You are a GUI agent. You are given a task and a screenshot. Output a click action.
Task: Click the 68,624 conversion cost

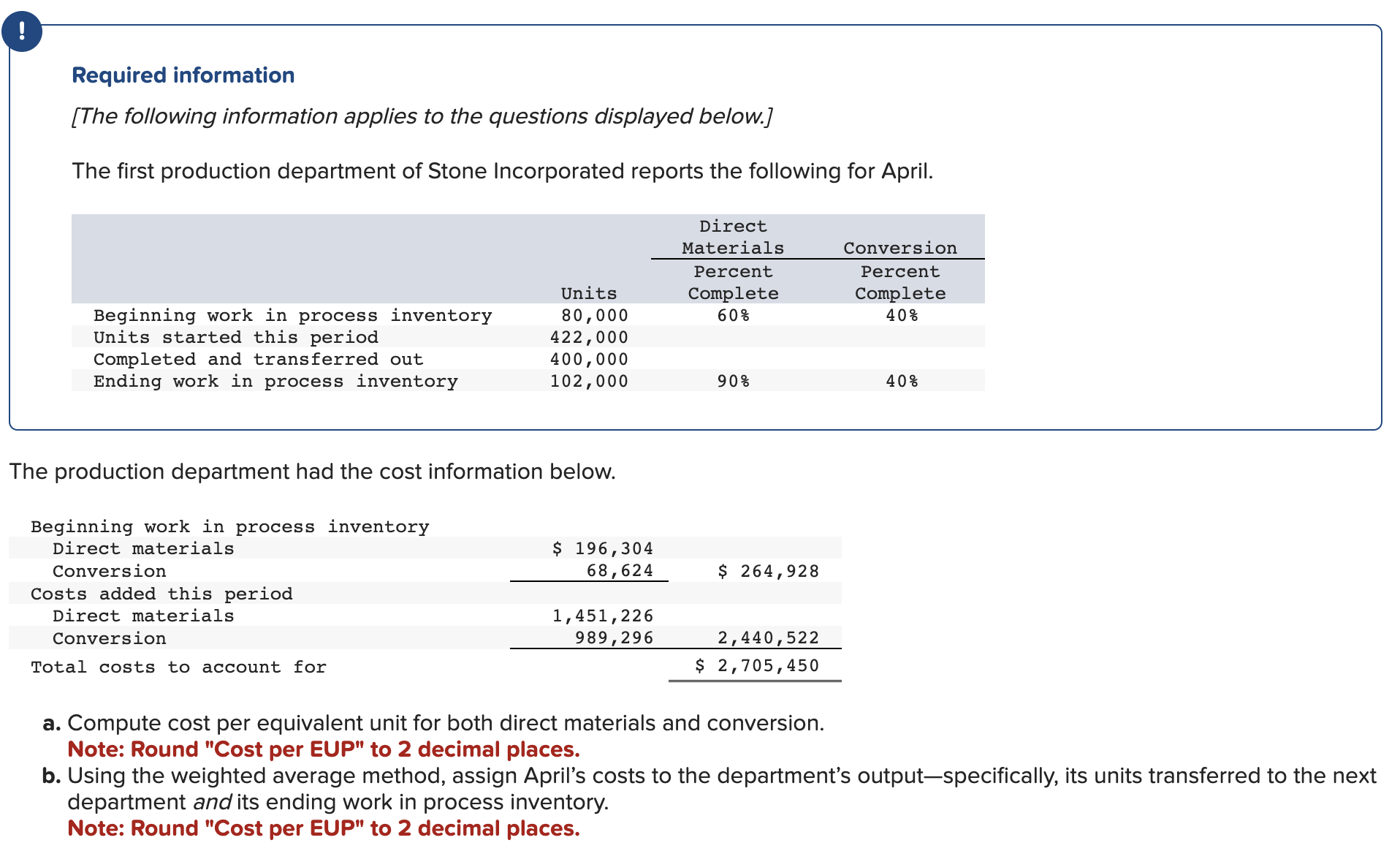[620, 570]
